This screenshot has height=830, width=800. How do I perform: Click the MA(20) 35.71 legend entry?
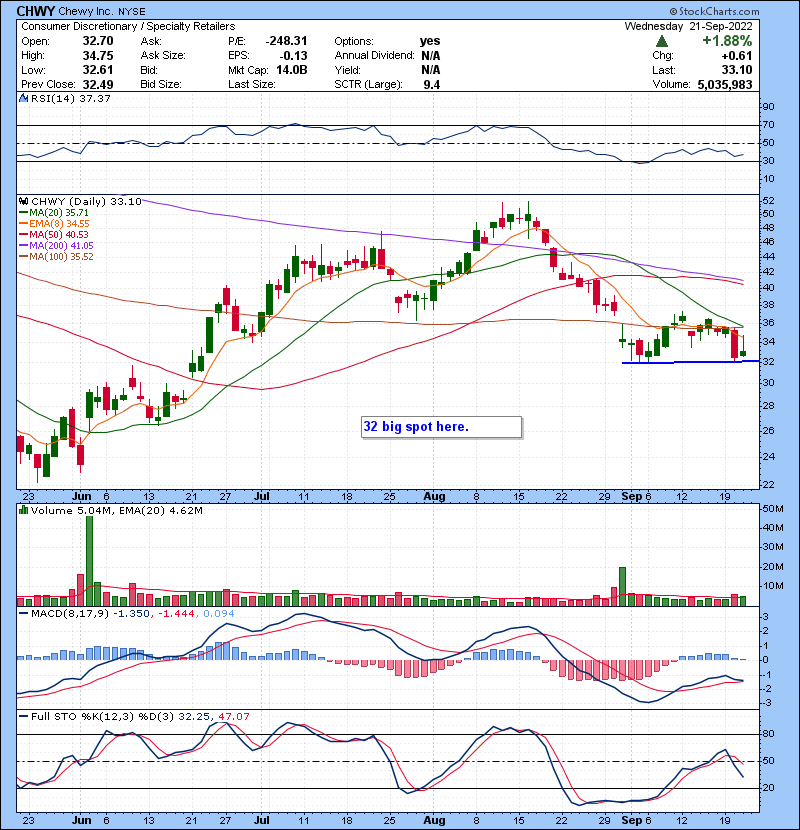tap(54, 213)
